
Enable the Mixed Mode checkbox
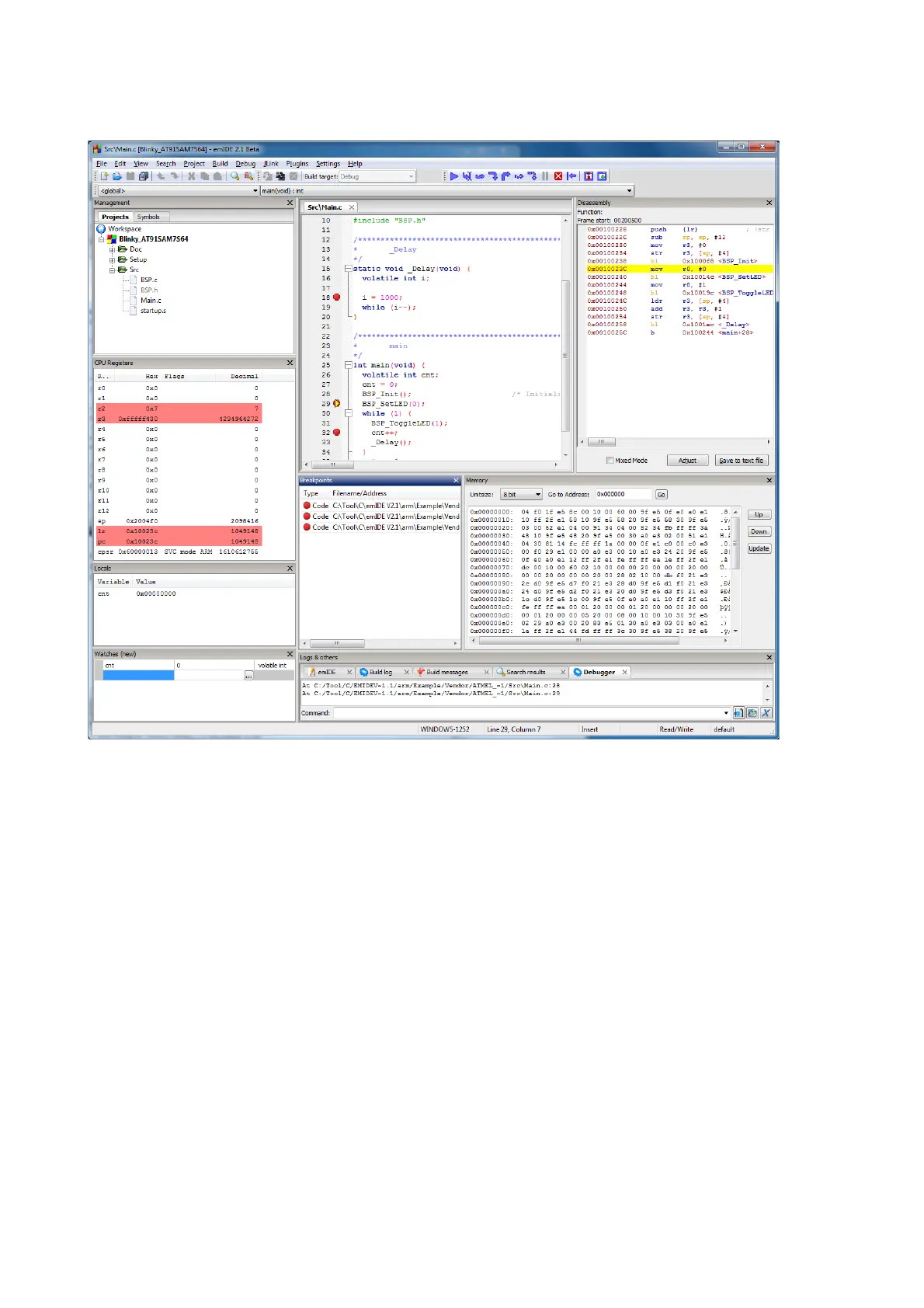pyautogui.click(x=610, y=461)
